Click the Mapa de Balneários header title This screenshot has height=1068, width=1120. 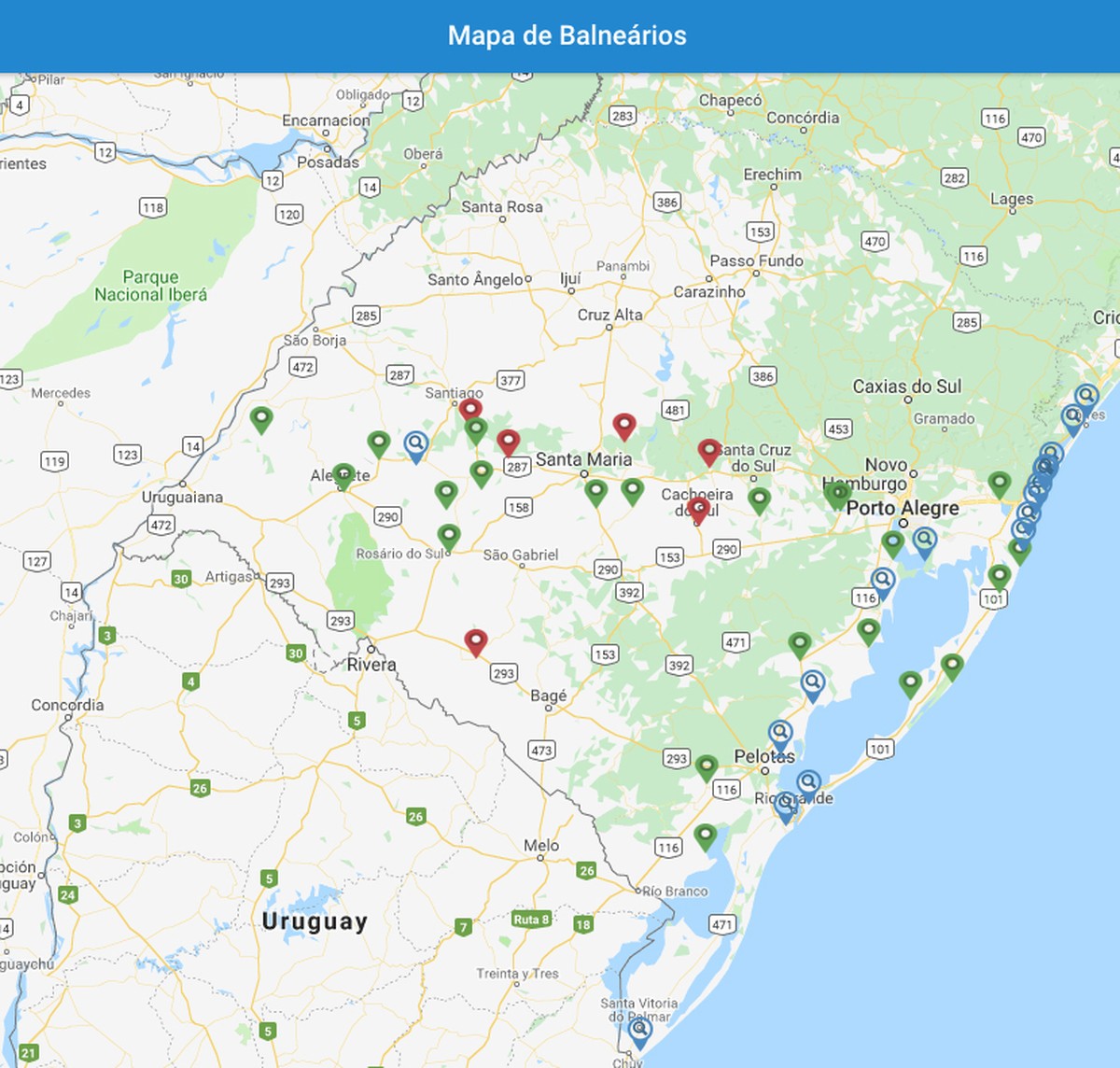coord(567,35)
